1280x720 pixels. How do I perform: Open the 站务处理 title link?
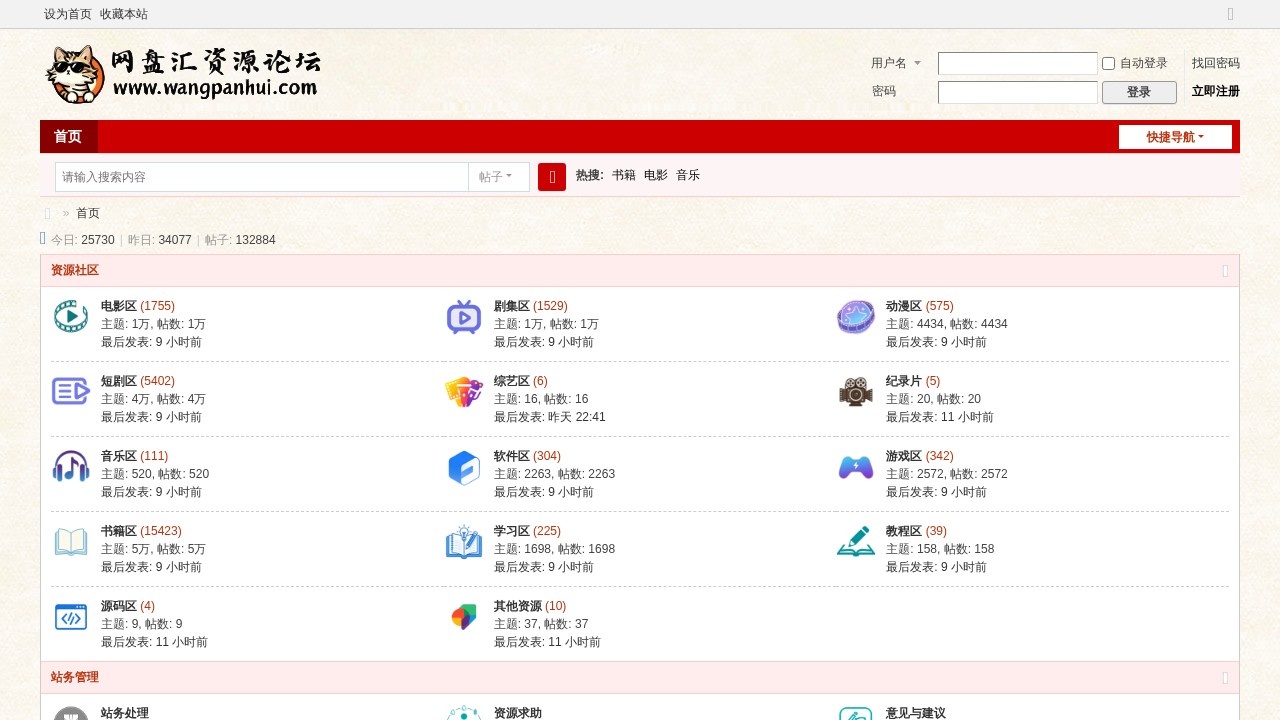pyautogui.click(x=125, y=713)
